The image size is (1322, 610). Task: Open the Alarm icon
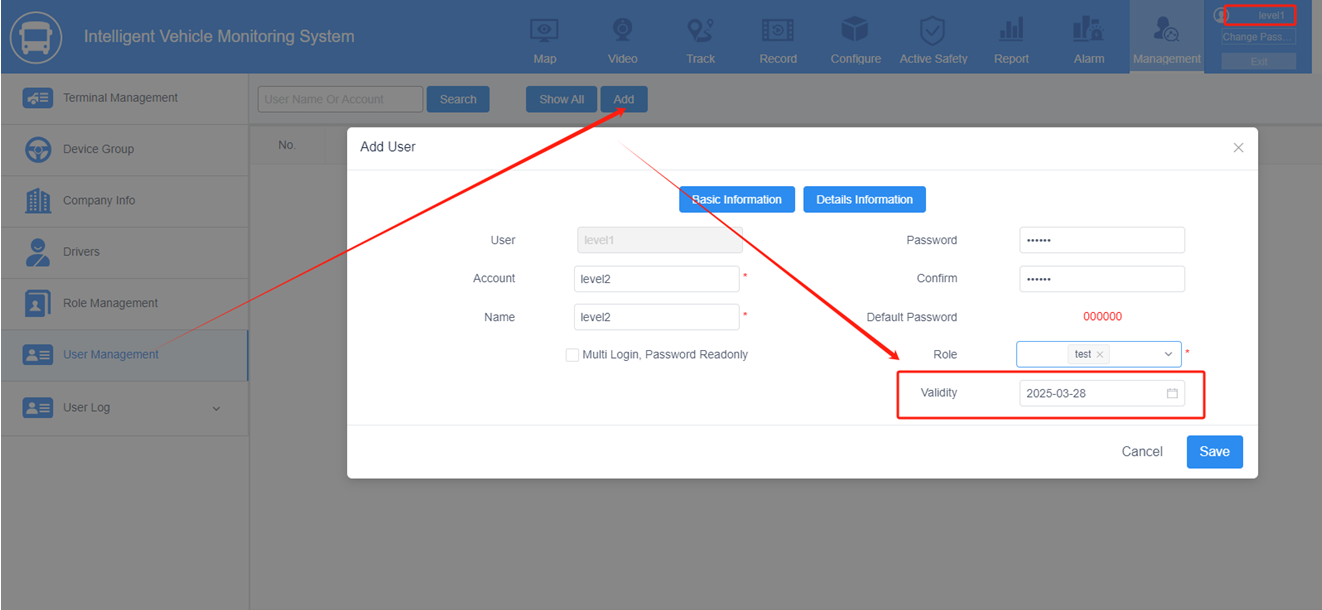tap(1088, 30)
